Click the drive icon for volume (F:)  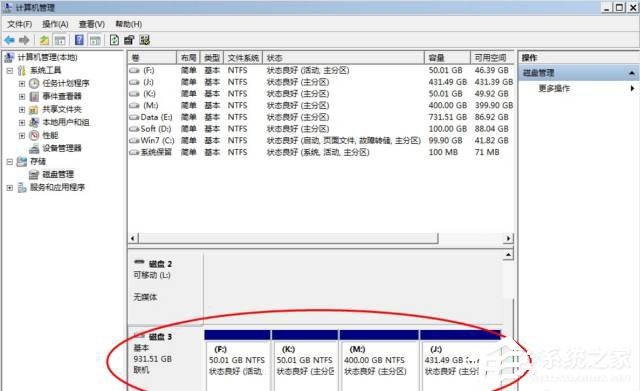[134, 71]
